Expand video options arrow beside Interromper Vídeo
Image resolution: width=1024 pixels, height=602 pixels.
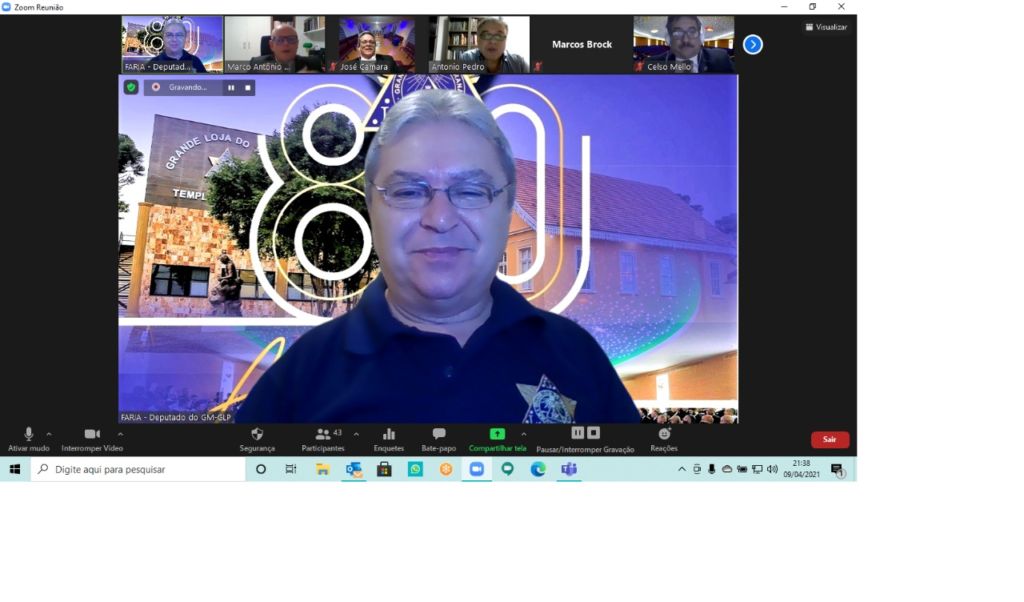coord(120,434)
